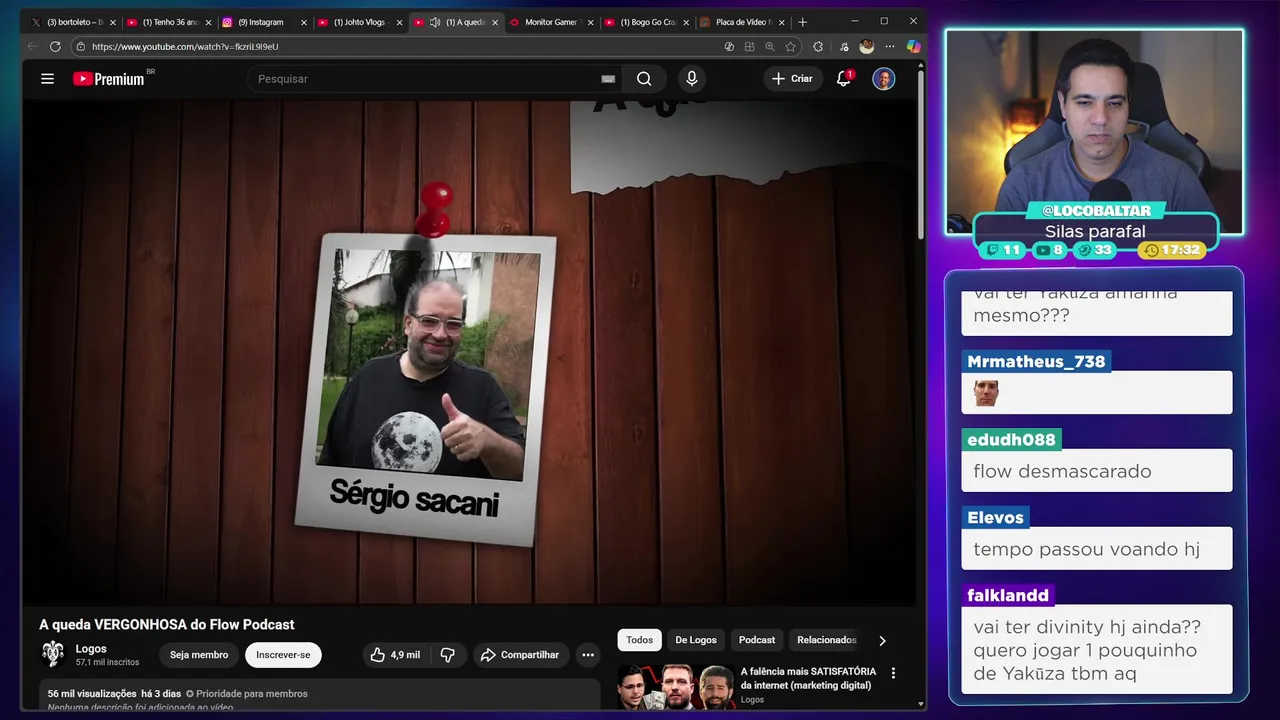Select the Todos filter chip

(640, 640)
